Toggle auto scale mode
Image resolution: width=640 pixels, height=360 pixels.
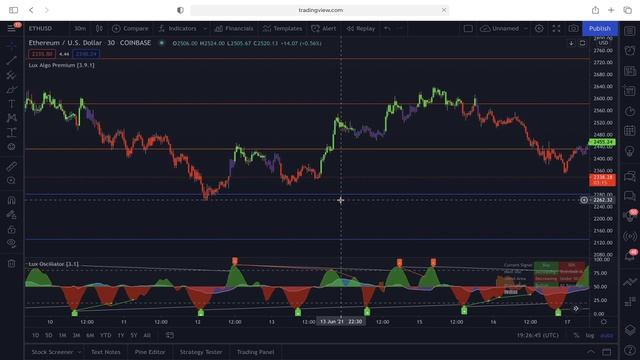tap(607, 335)
